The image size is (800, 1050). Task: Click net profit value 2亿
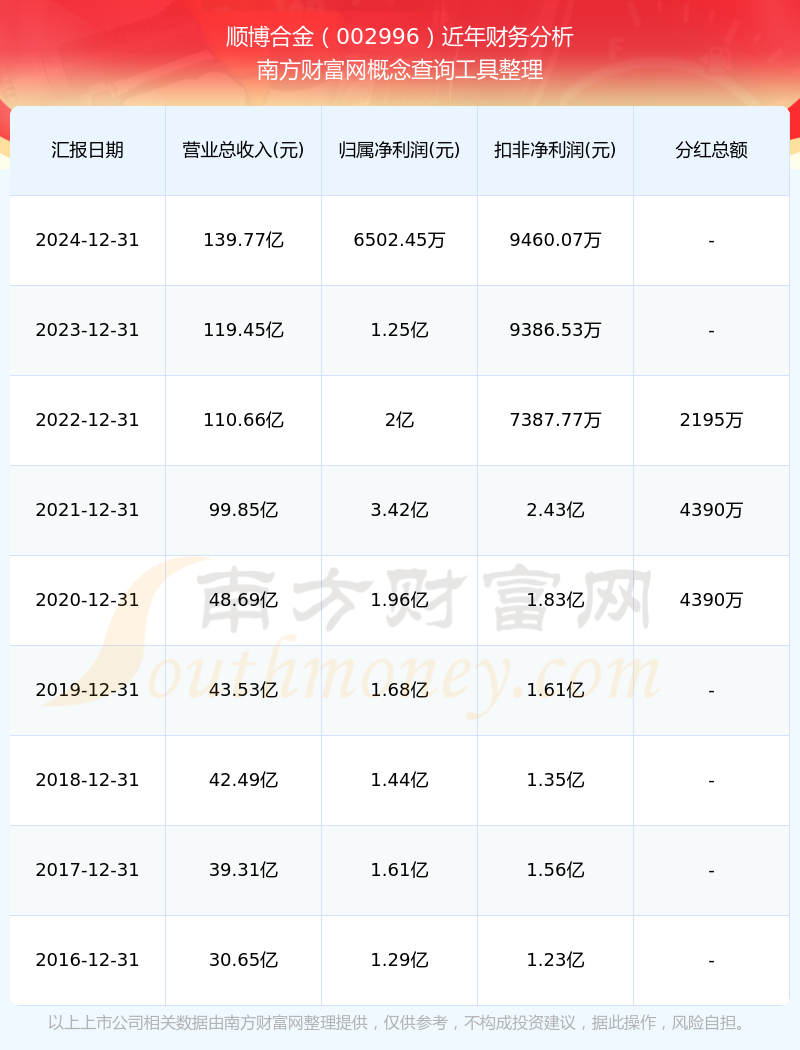coord(400,420)
